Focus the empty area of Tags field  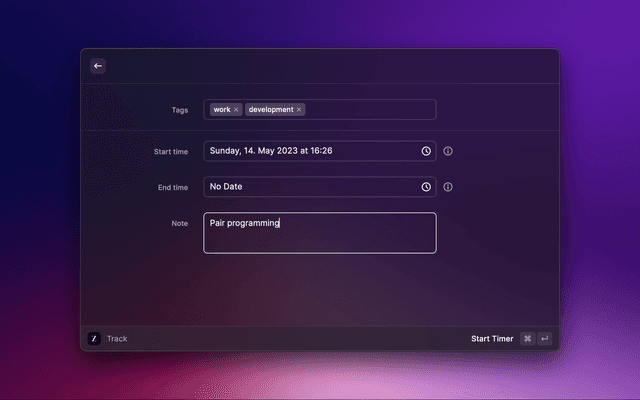[370, 110]
